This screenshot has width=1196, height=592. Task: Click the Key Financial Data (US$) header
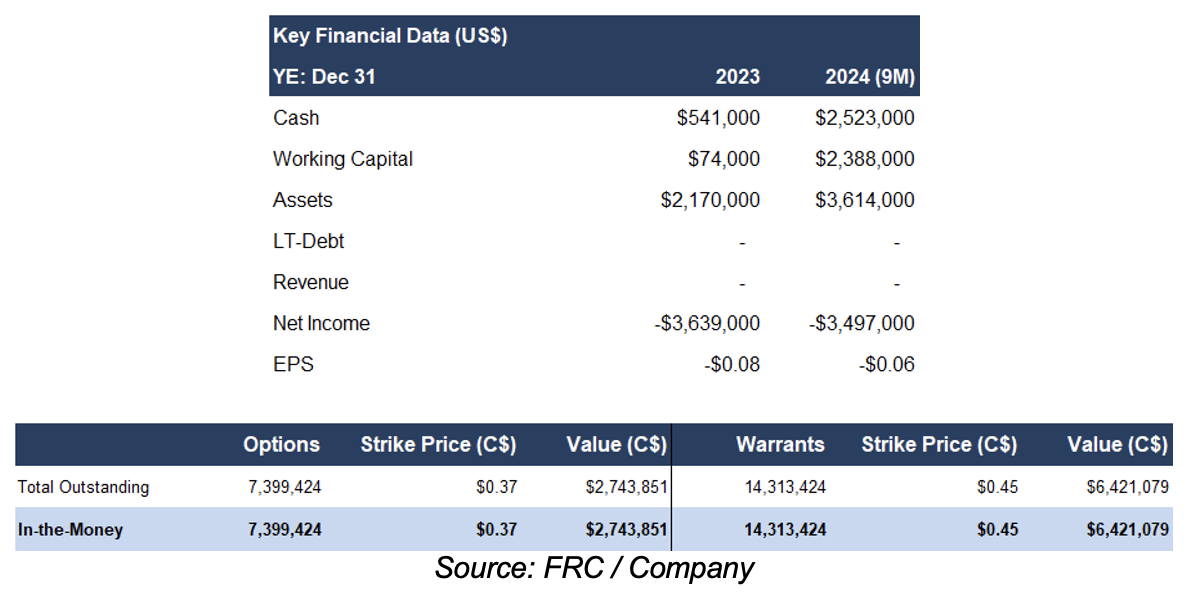point(390,36)
